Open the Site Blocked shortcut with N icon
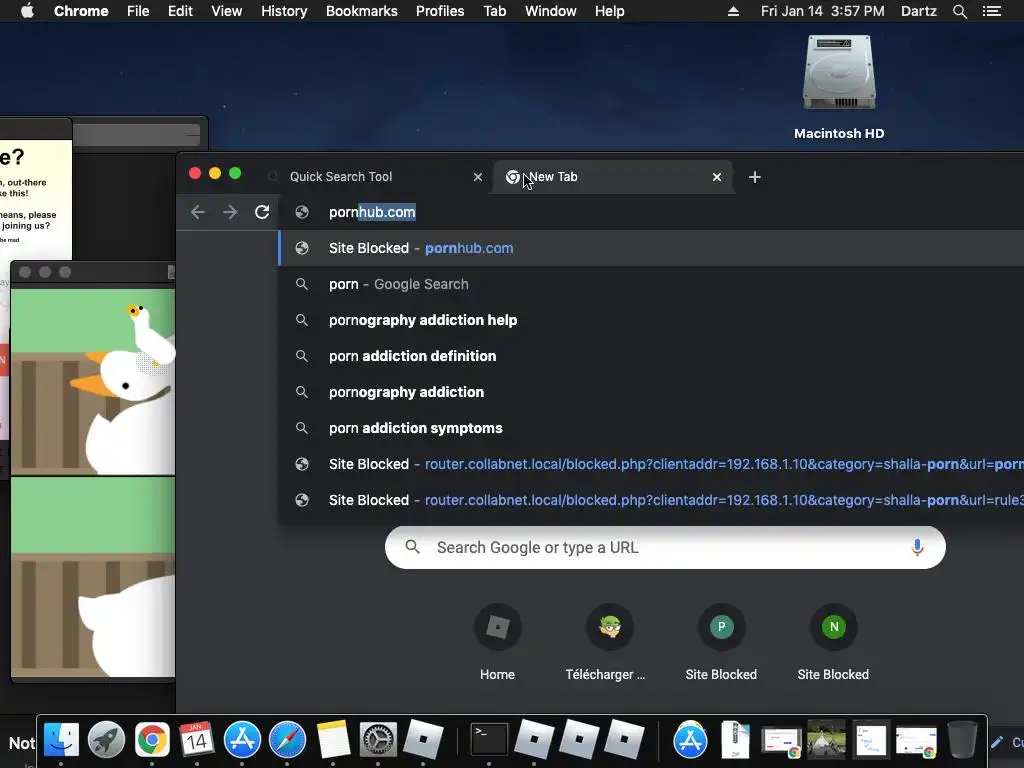1024x768 pixels. 833,643
